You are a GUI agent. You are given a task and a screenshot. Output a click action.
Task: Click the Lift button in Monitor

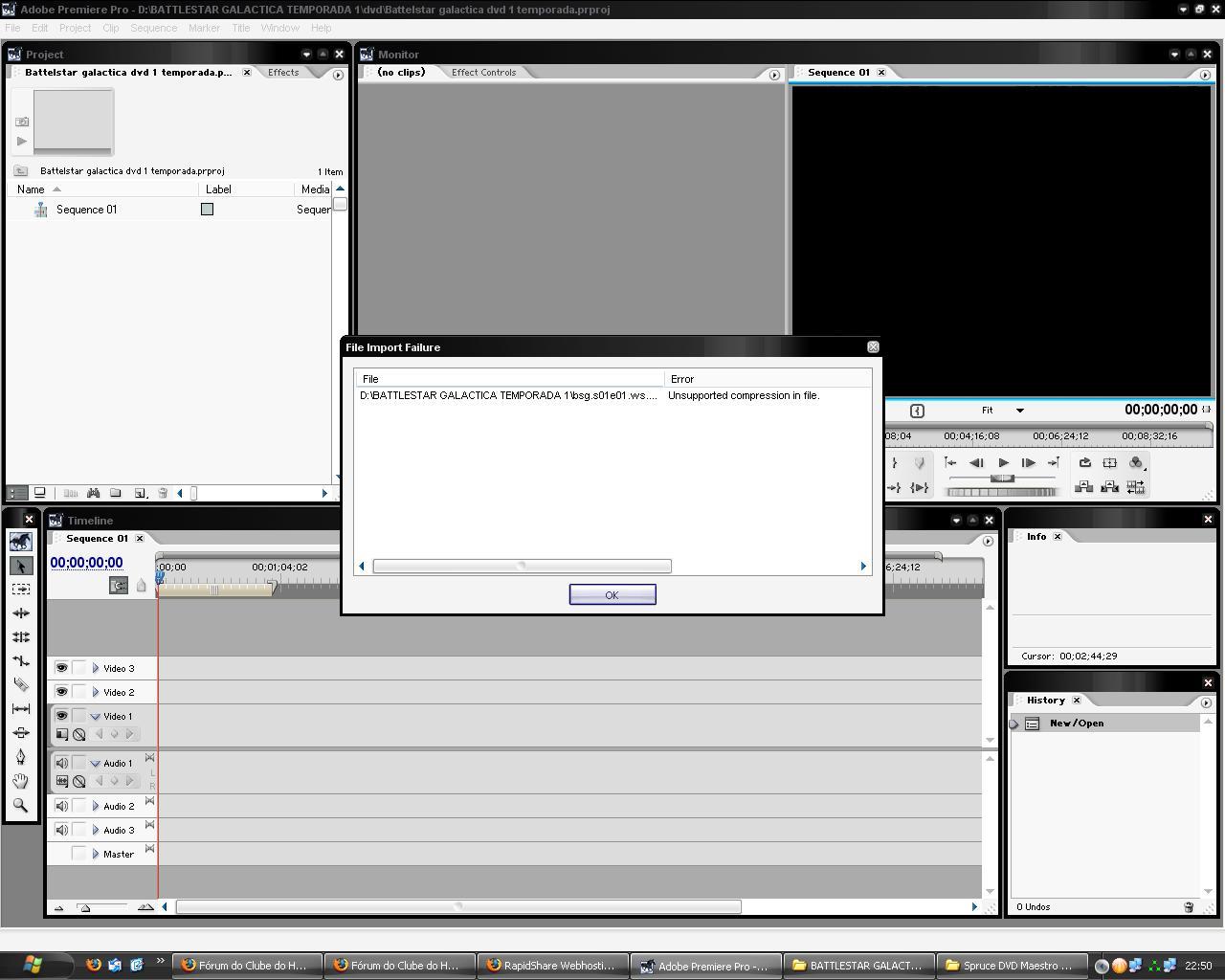pyautogui.click(x=1084, y=487)
